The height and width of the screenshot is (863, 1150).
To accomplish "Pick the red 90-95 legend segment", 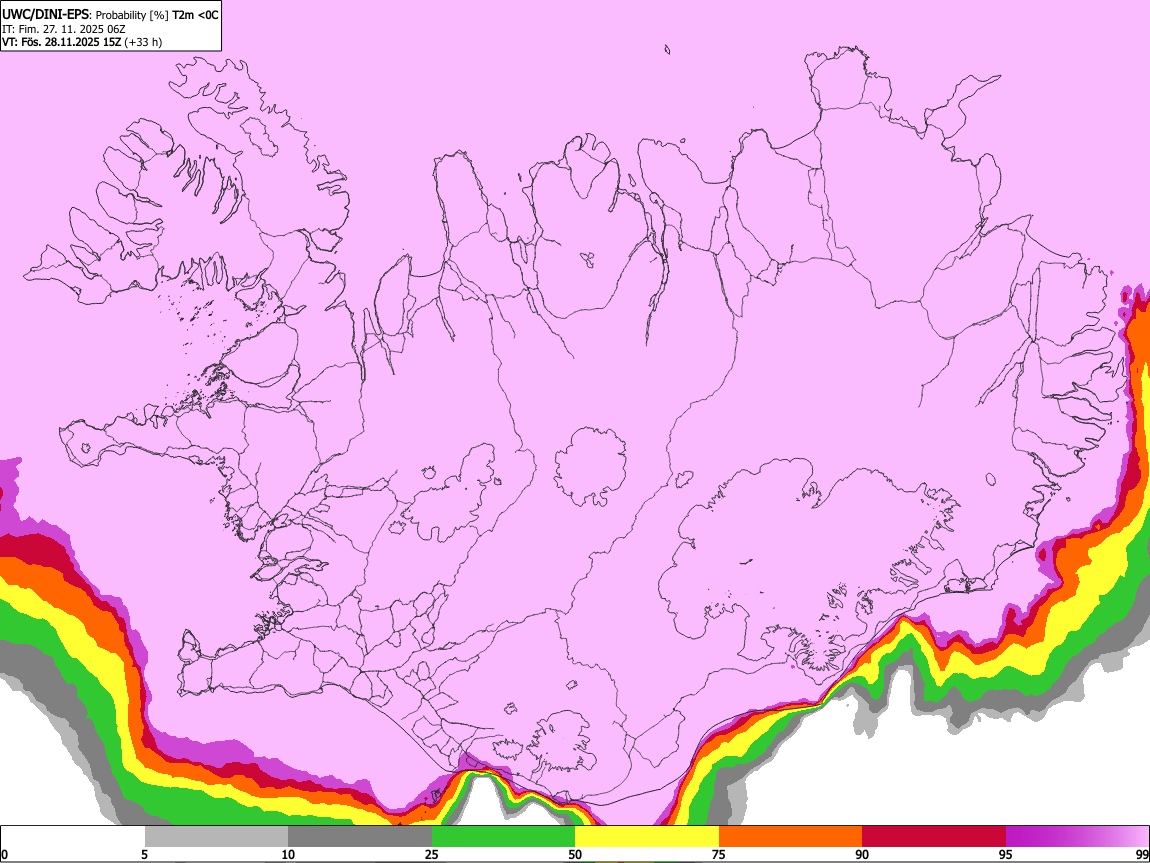I will pos(934,837).
